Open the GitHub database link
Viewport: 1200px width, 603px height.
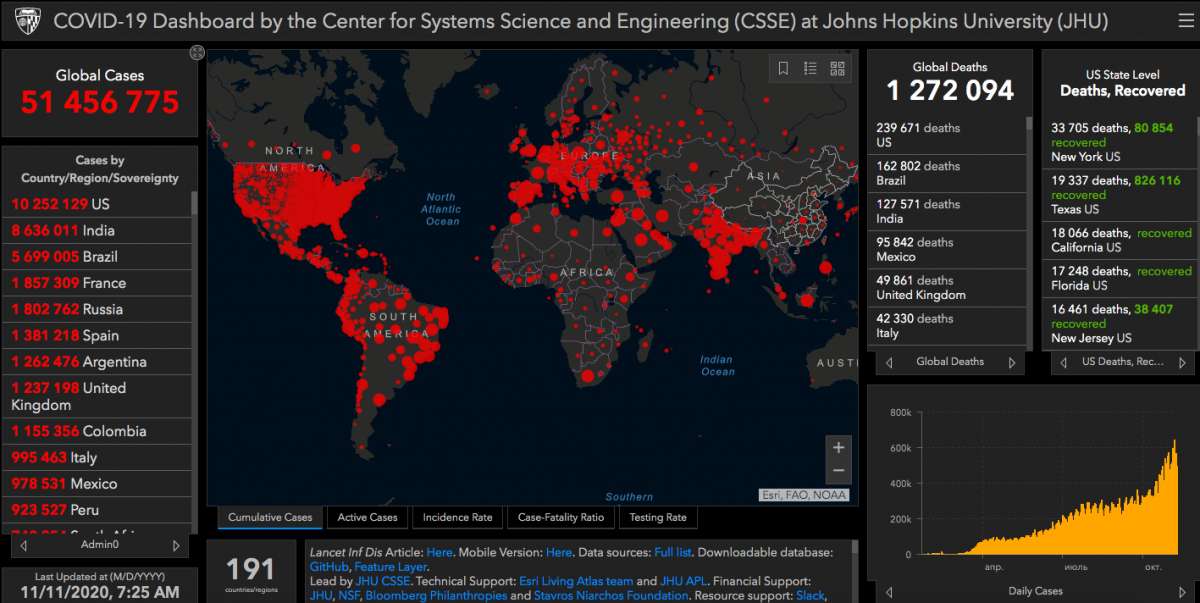[329, 567]
